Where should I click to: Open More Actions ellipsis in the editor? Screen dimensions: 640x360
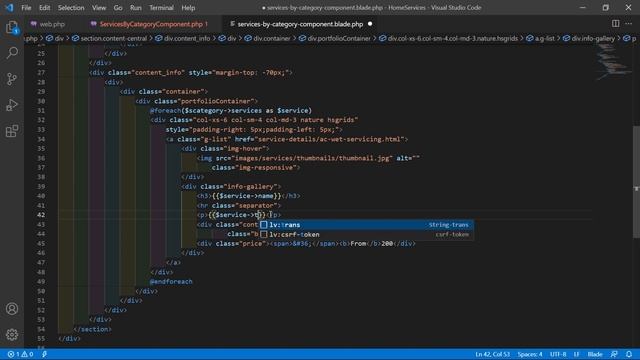click(x=629, y=24)
